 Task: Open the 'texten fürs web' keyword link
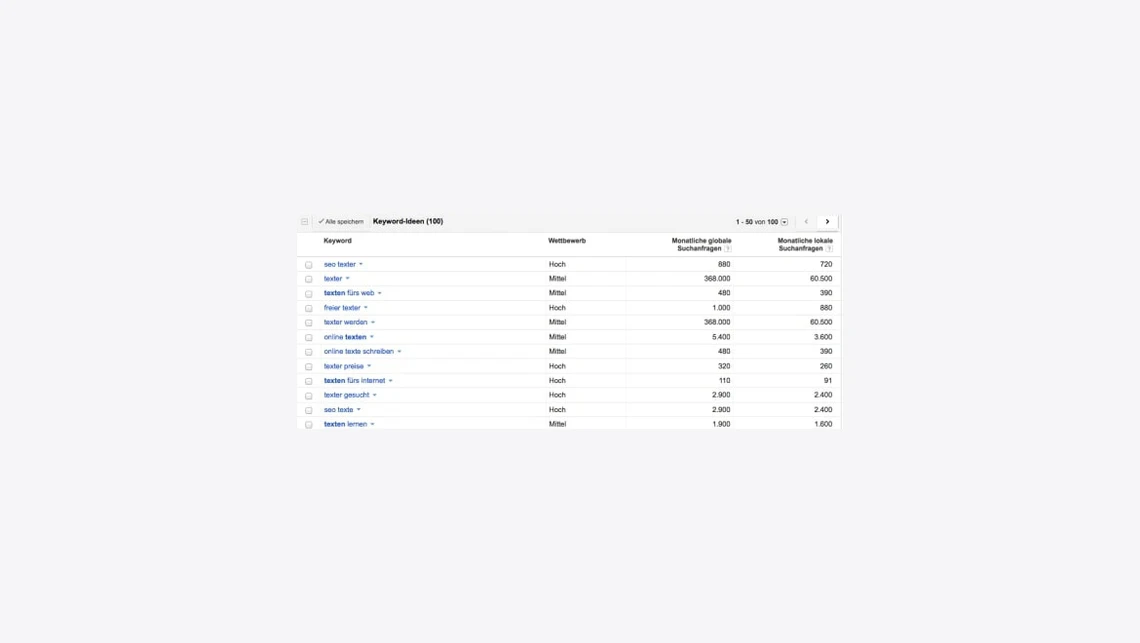pyautogui.click(x=349, y=293)
